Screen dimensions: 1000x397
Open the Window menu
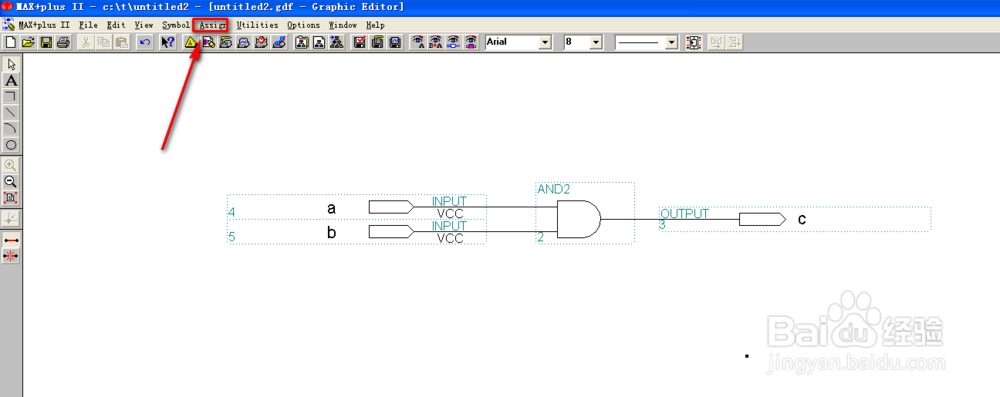(343, 25)
